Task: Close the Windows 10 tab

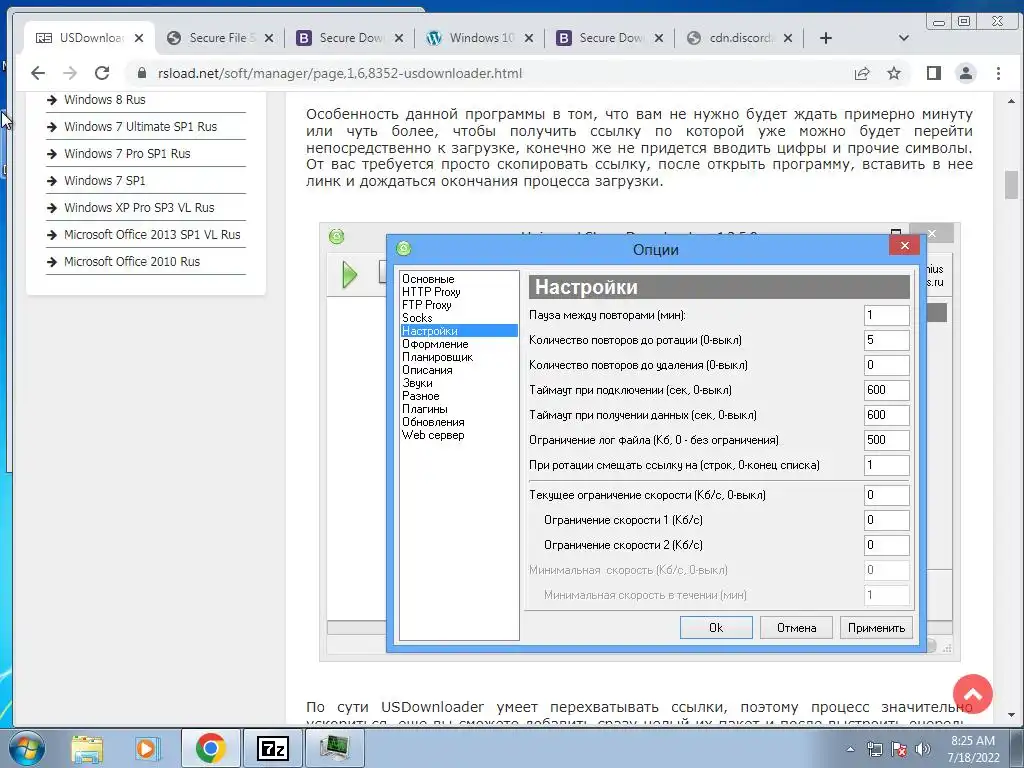Action: click(528, 38)
